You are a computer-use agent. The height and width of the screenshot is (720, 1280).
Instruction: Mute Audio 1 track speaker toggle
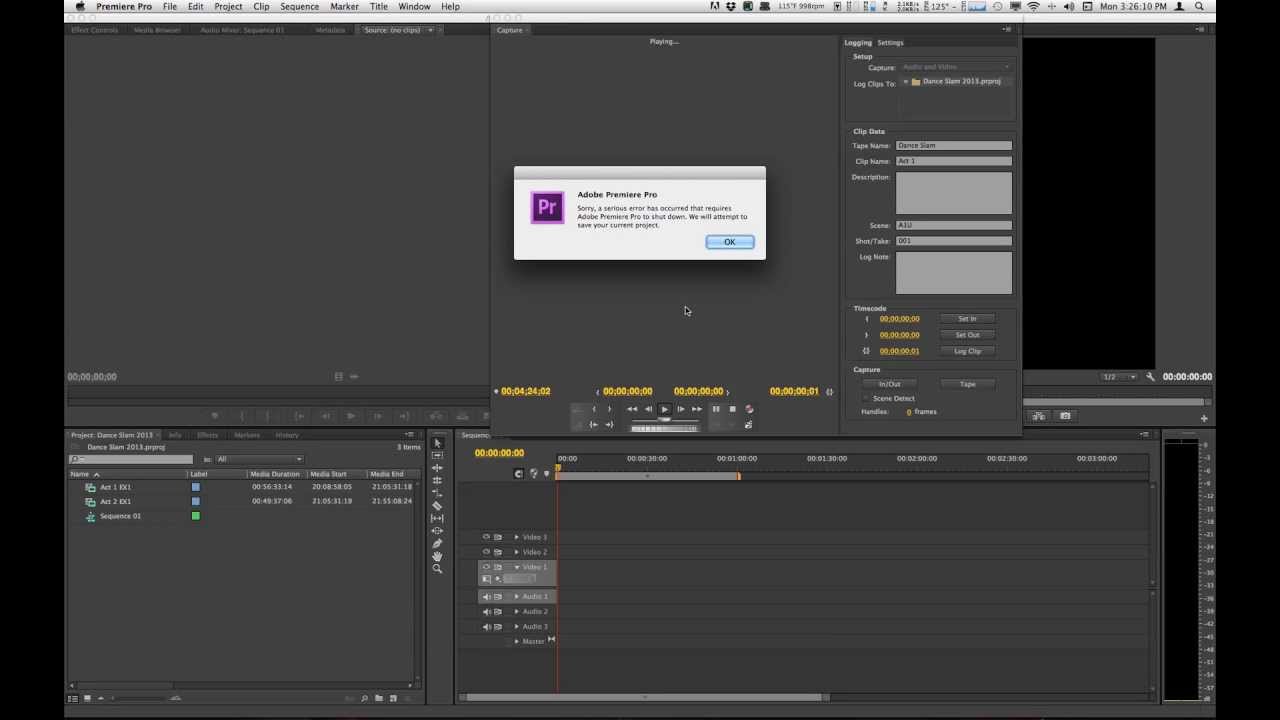[486, 597]
